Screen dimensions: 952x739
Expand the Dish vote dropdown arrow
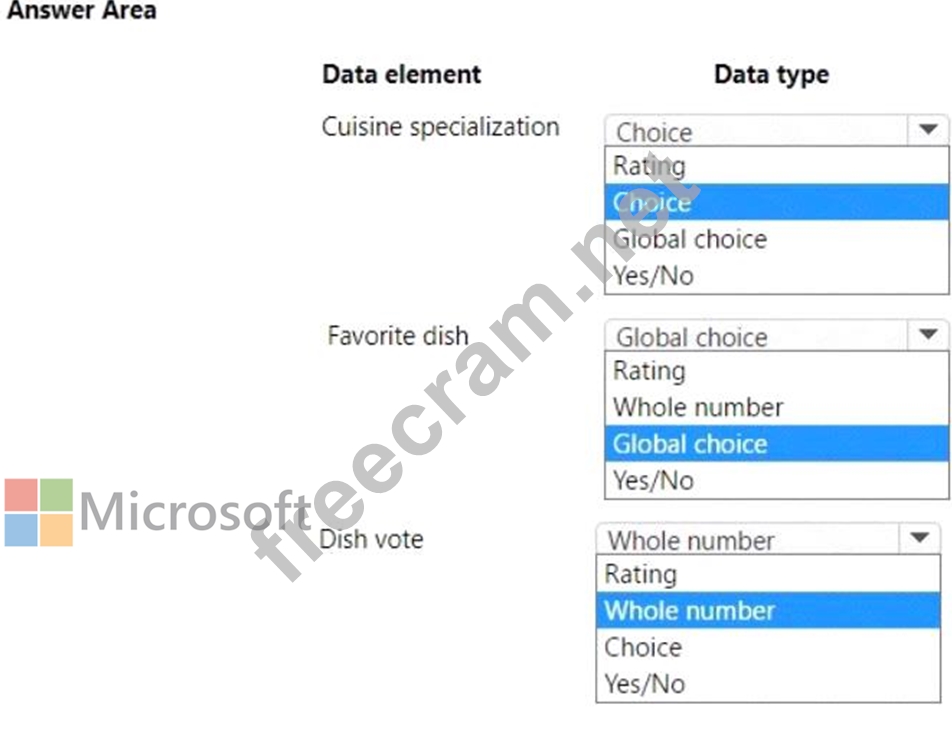(x=919, y=539)
